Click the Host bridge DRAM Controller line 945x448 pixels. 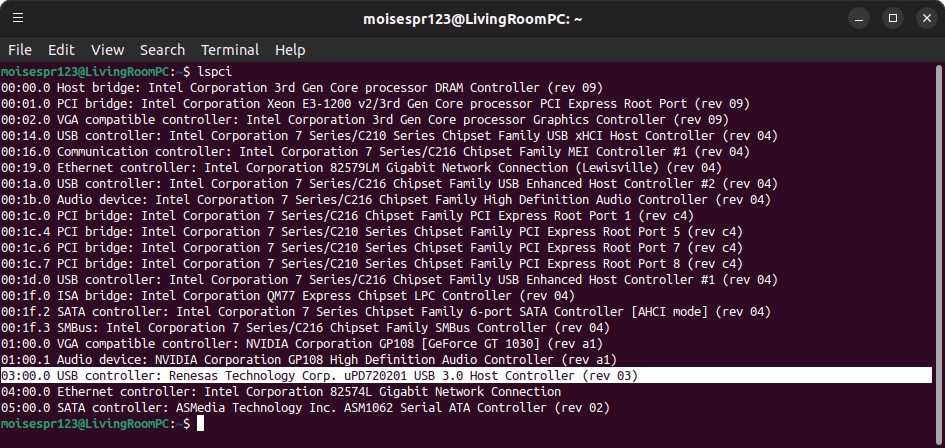302,87
